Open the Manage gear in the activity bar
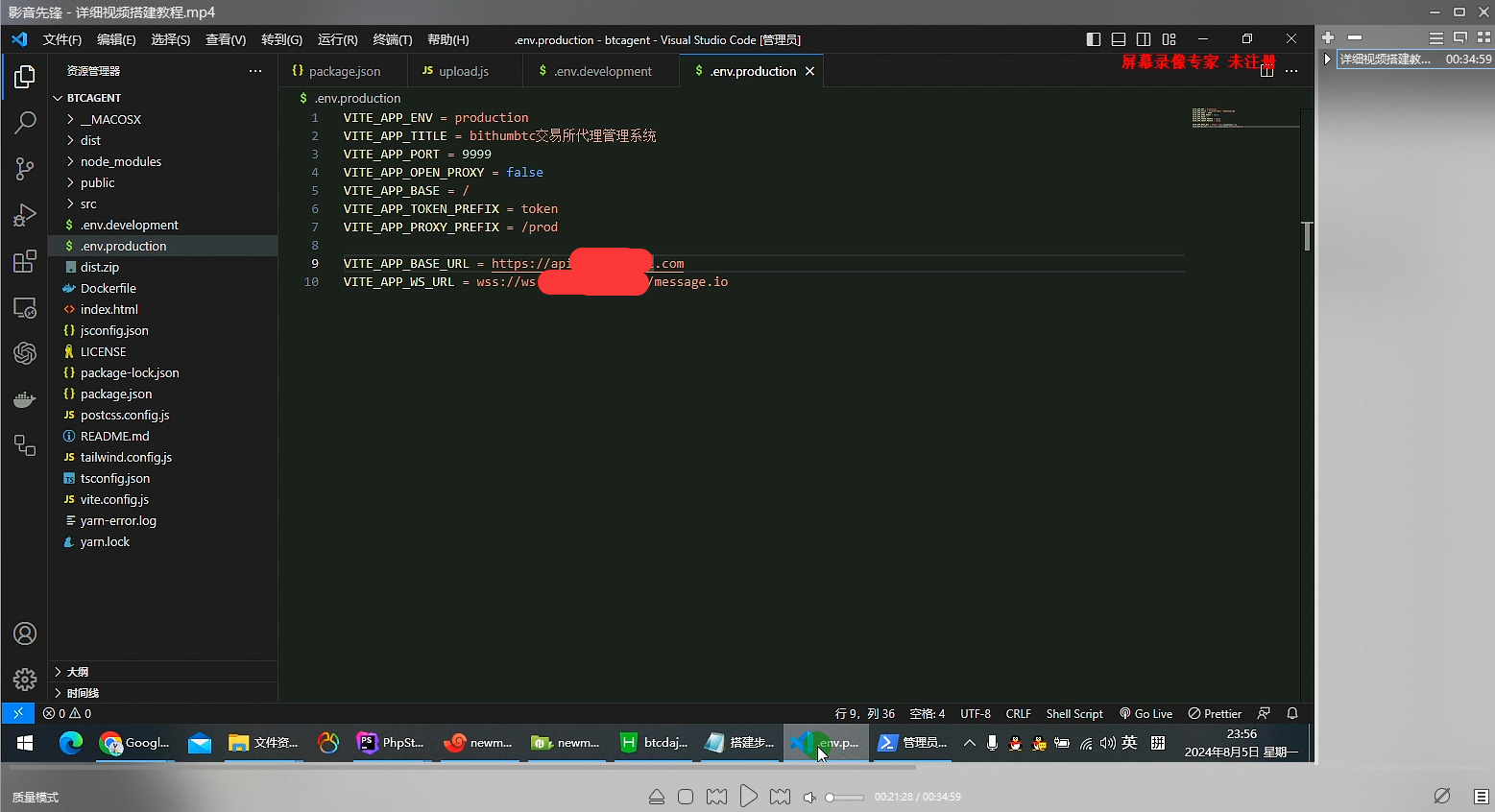Screen dimensions: 1495x812 (x=25, y=680)
